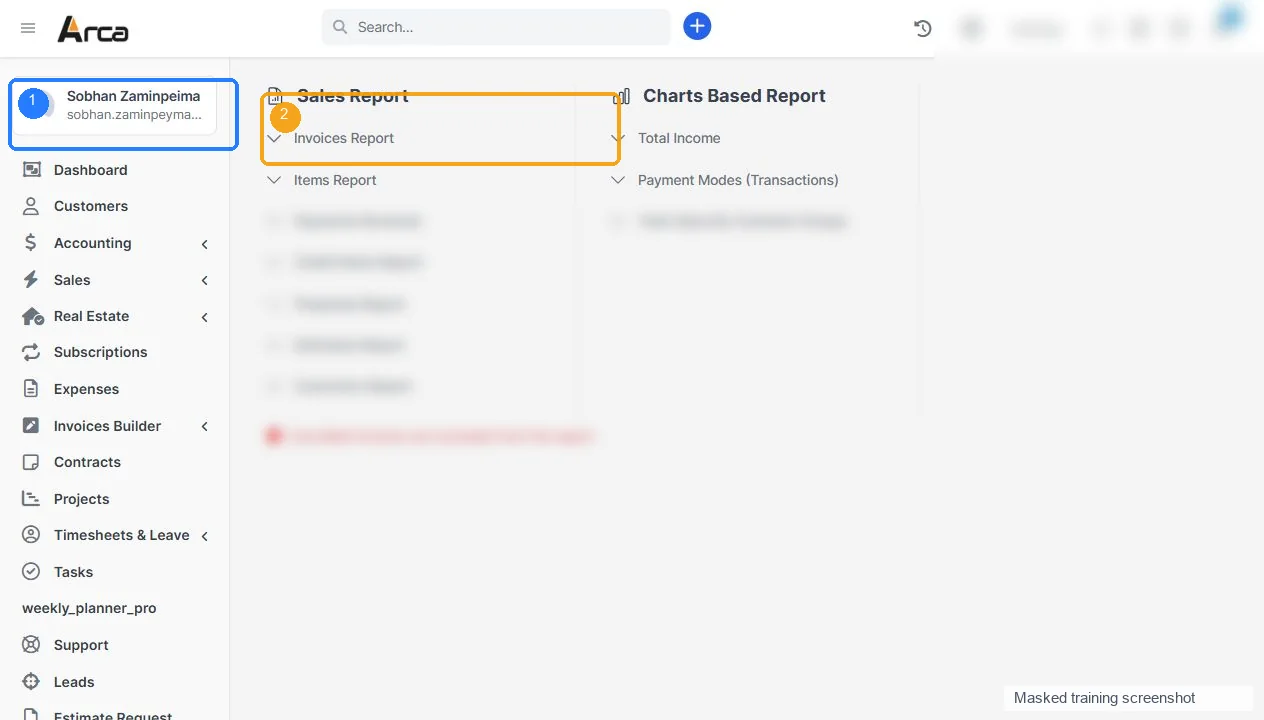The height and width of the screenshot is (720, 1264).
Task: Expand the Accounting submenu arrow
Action: pyautogui.click(x=204, y=244)
